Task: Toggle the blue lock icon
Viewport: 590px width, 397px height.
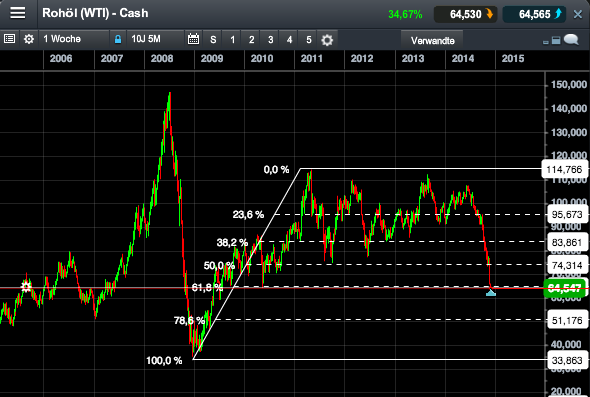Action: 118,39
